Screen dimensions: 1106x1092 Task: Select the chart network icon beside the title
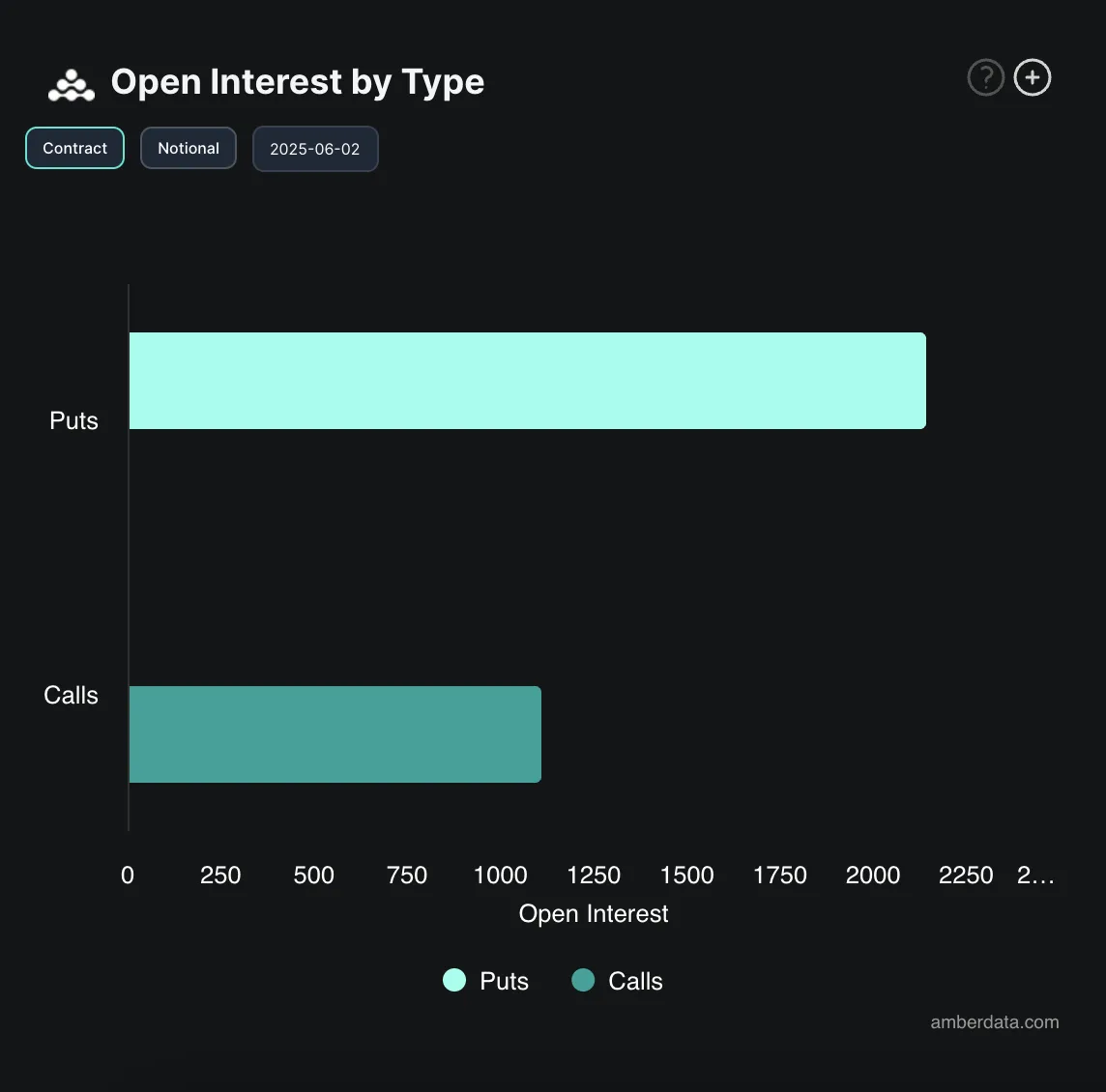71,84
